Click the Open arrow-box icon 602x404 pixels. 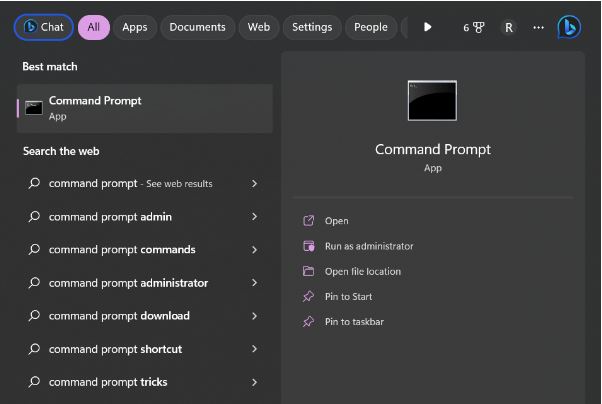tap(309, 220)
